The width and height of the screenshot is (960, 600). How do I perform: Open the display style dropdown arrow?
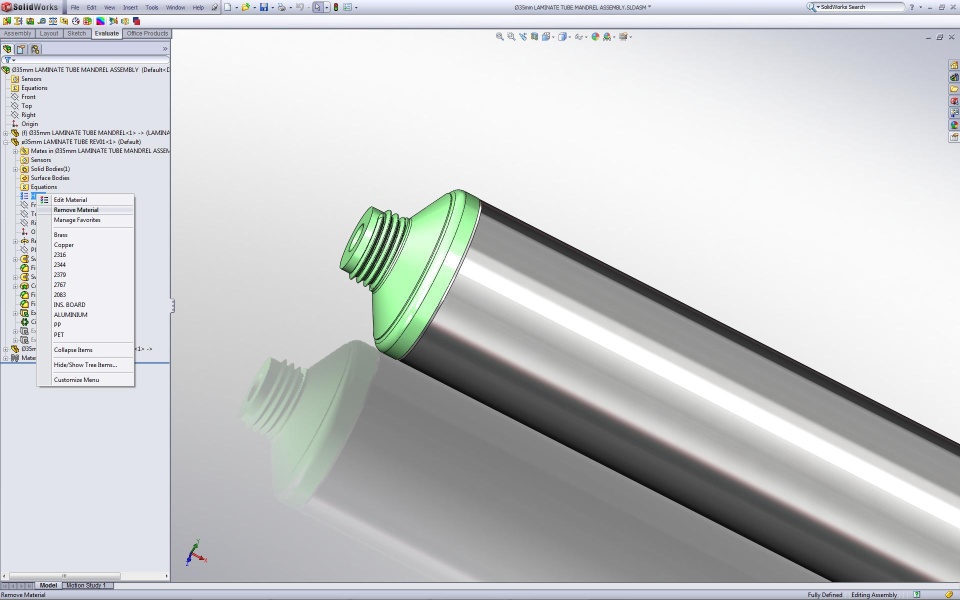tap(569, 37)
